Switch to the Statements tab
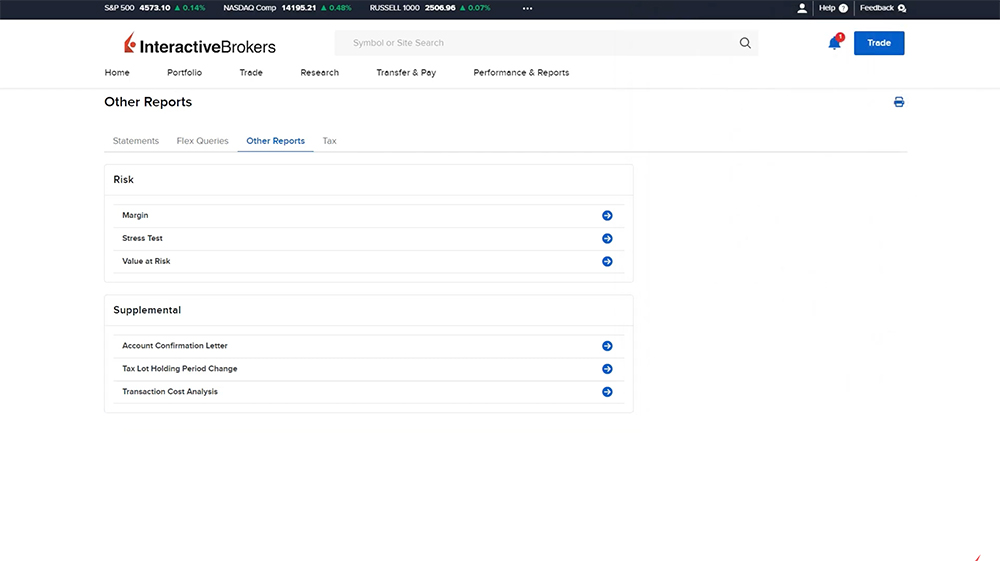This screenshot has height=561, width=1000. click(136, 141)
